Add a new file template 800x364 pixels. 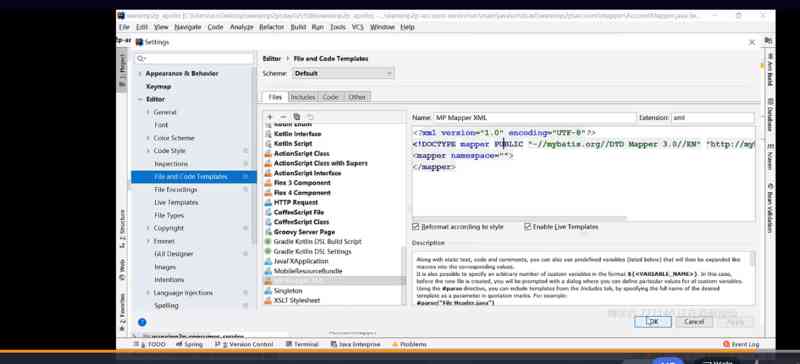270,117
